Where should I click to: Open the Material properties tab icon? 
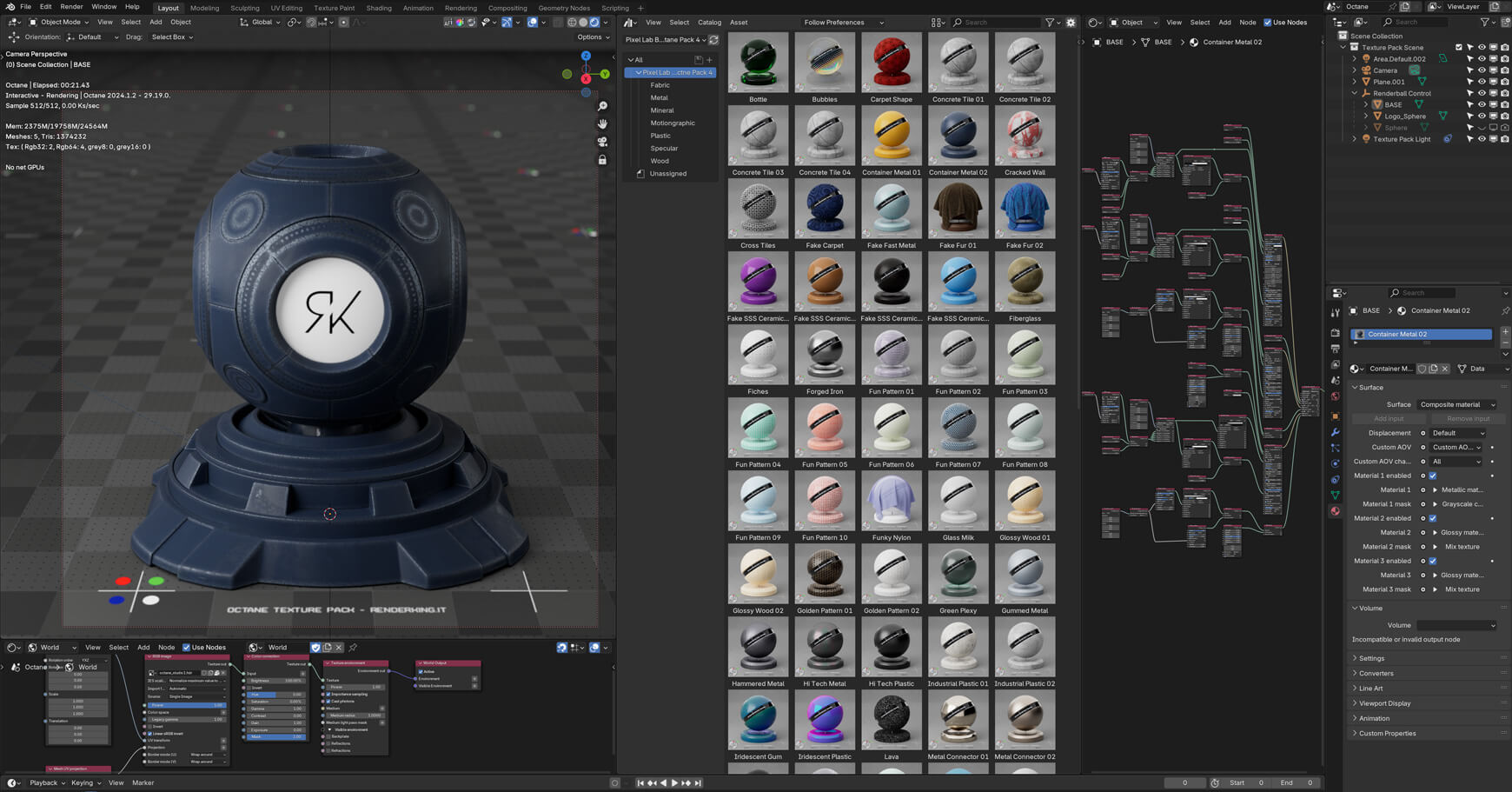pyautogui.click(x=1336, y=511)
